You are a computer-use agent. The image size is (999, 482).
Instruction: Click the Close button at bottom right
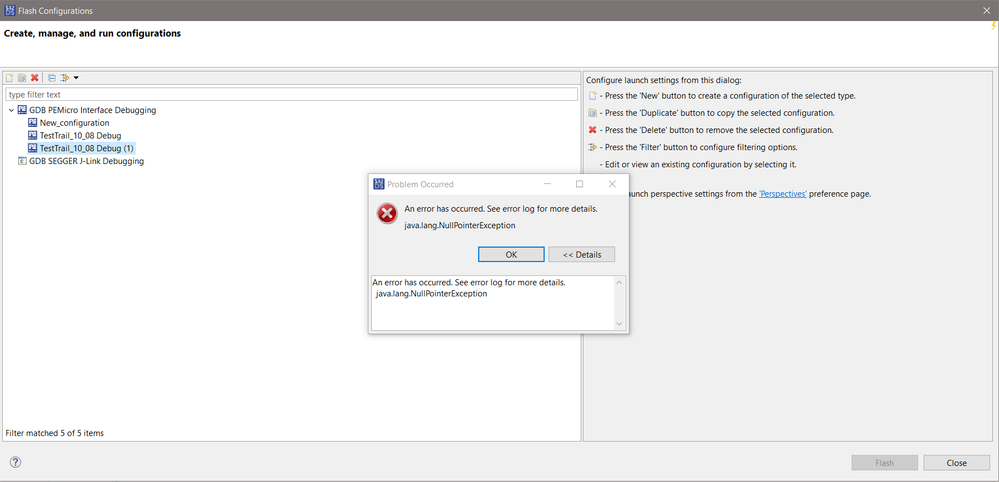click(x=956, y=463)
